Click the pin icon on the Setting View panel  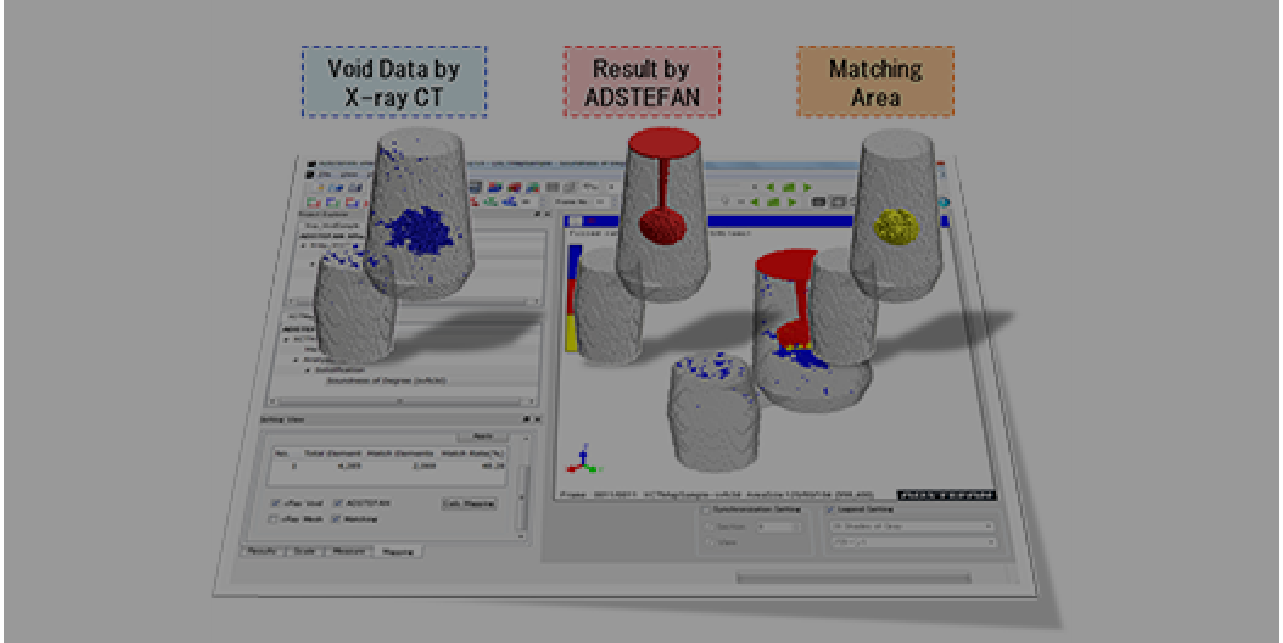[x=526, y=419]
